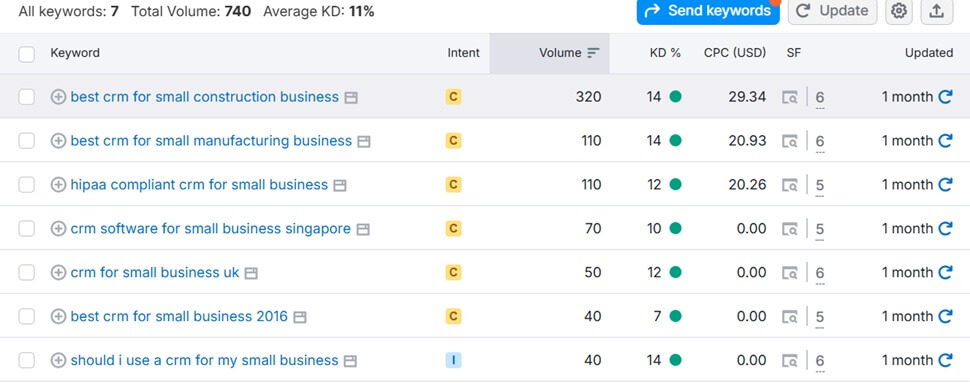Click the 29.34 CPC value
This screenshot has height=383, width=970.
[747, 97]
